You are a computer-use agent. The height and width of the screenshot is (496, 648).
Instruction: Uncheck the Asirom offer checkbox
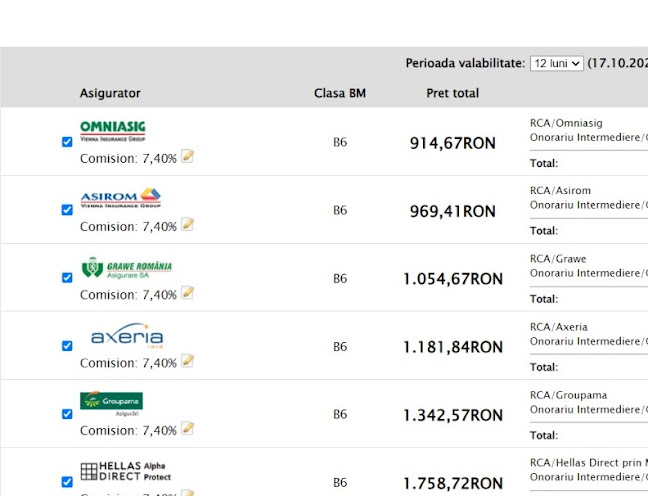tap(67, 210)
